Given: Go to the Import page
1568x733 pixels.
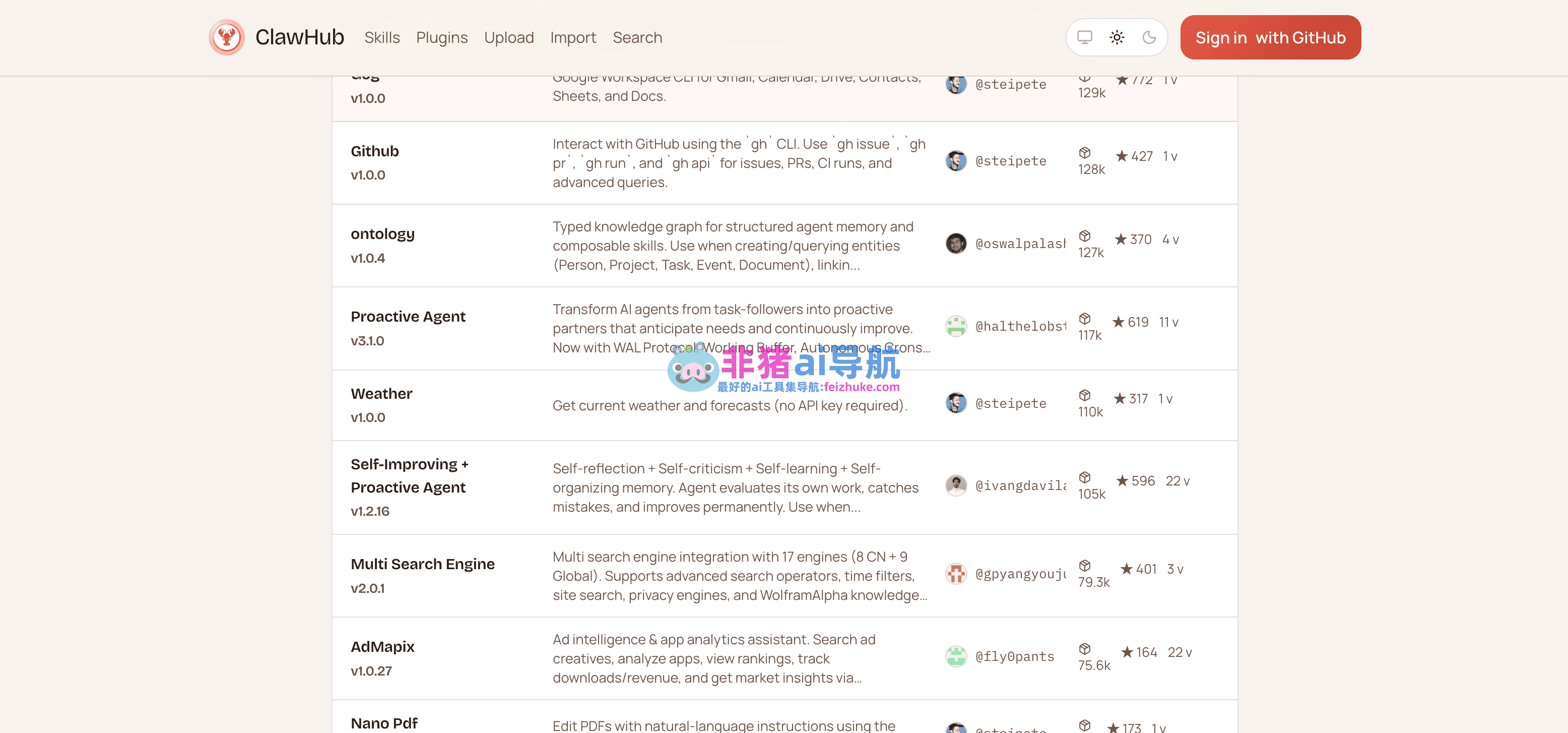Looking at the screenshot, I should tap(573, 38).
